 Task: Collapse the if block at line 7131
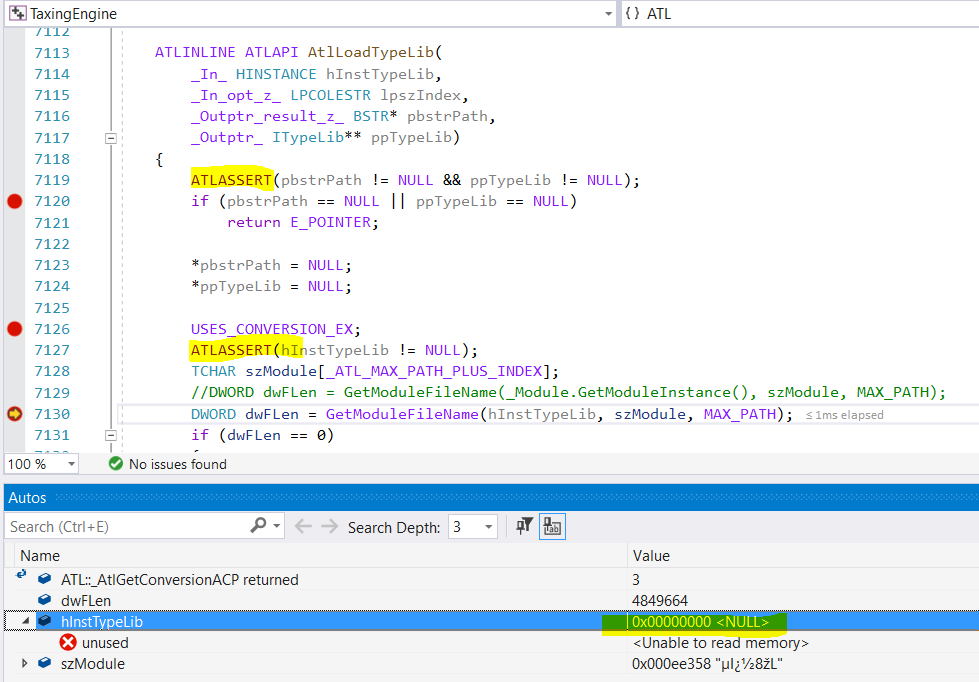point(111,435)
